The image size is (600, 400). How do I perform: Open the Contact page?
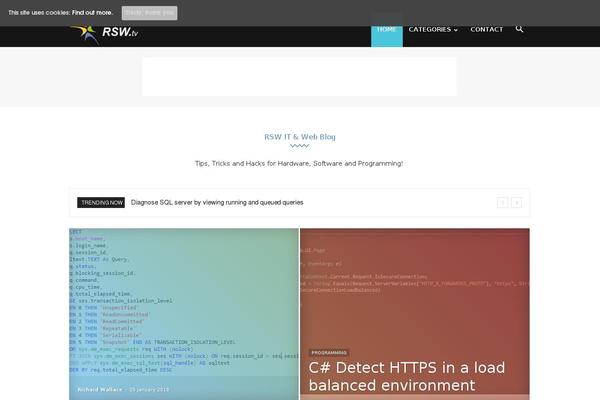pos(486,29)
